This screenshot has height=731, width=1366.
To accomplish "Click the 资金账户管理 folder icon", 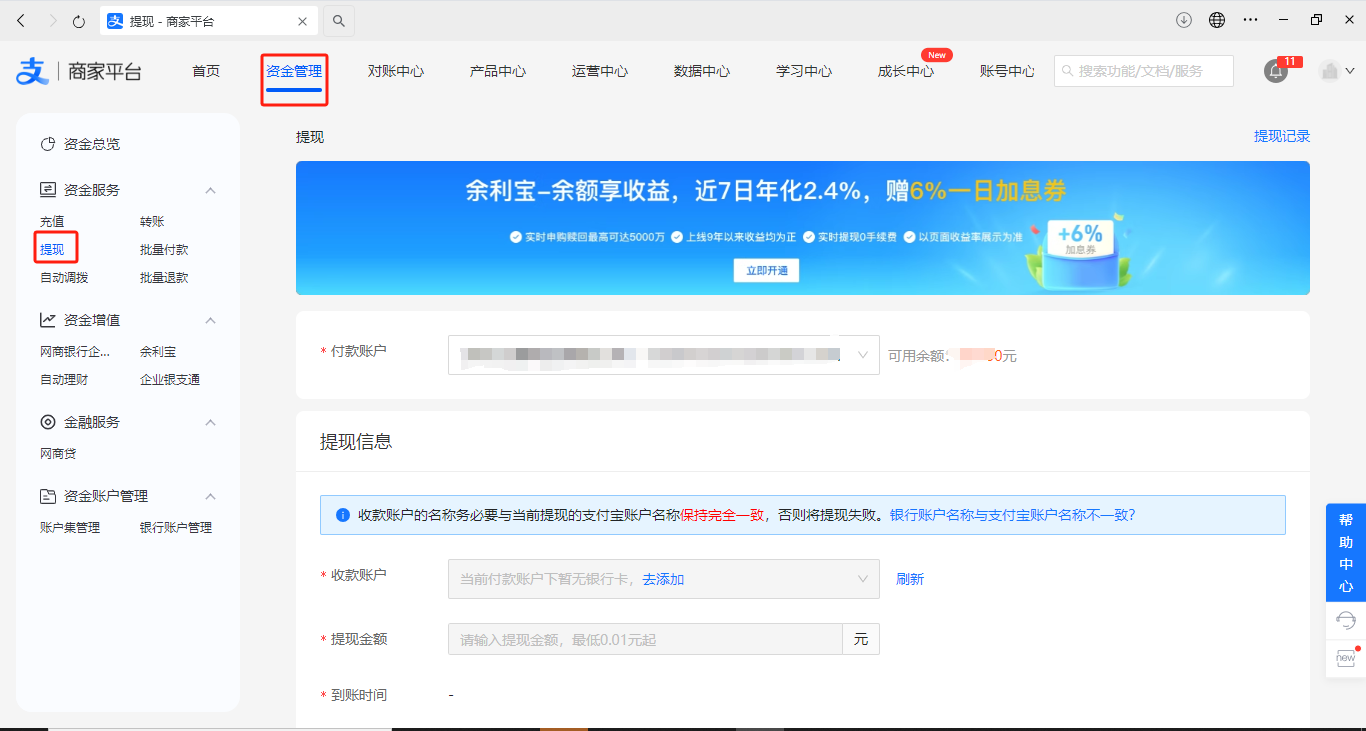I will click(47, 496).
